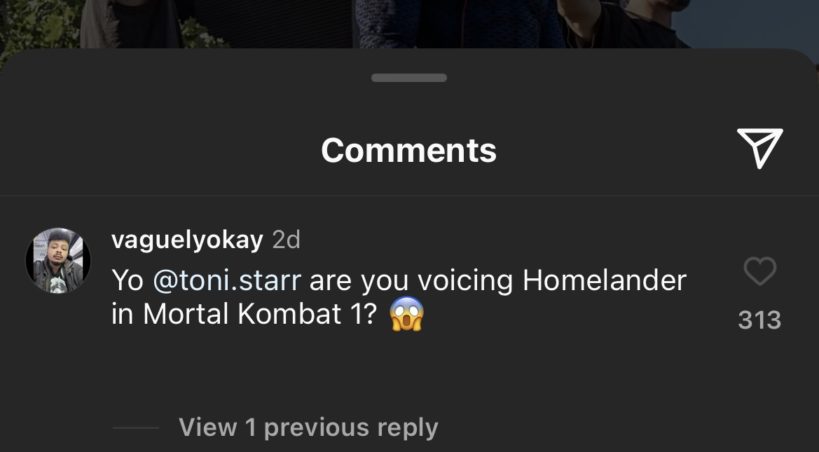Select the 2d timestamp next to the username
Screen dimensions: 819x452
coord(286,240)
